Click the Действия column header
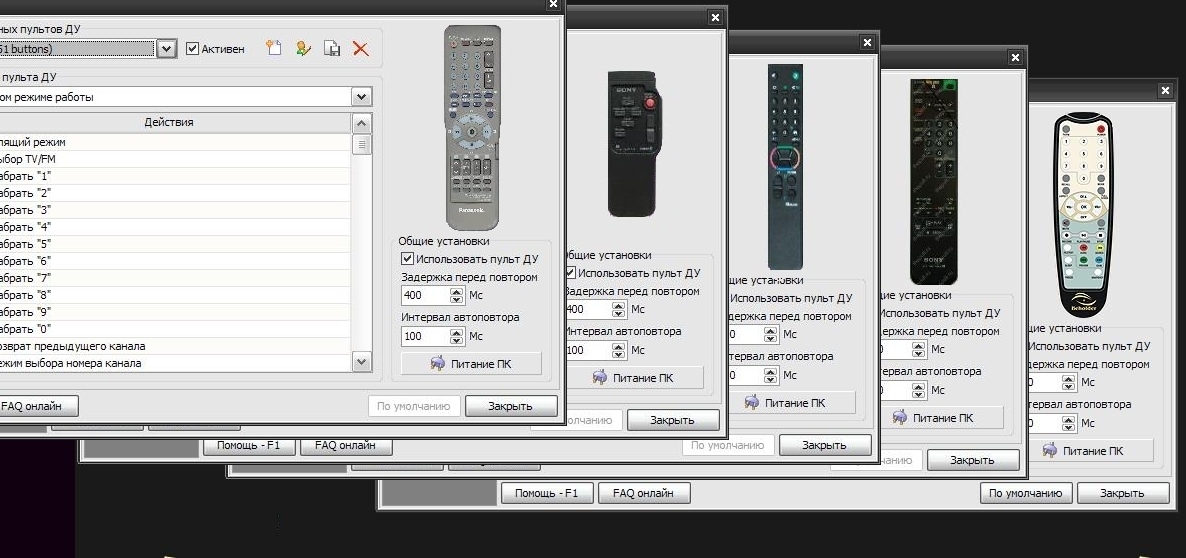Screen dimensions: 1186x558 [170, 122]
